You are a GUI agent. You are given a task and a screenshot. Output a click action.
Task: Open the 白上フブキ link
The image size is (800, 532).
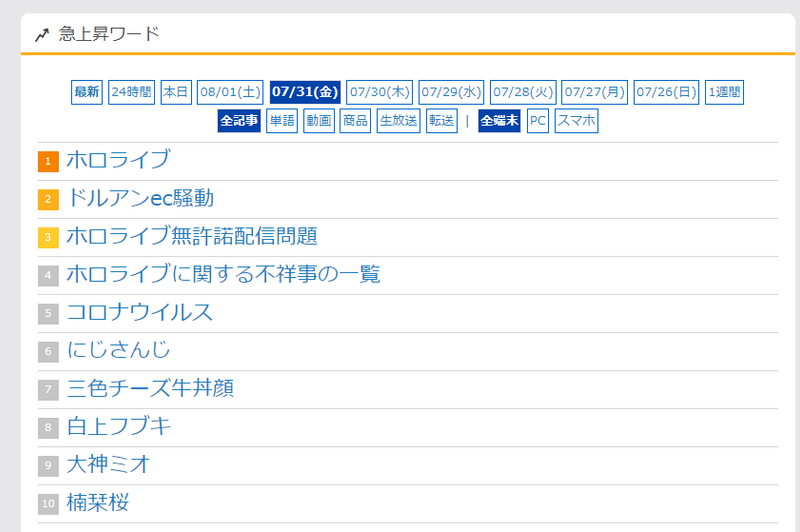click(119, 426)
